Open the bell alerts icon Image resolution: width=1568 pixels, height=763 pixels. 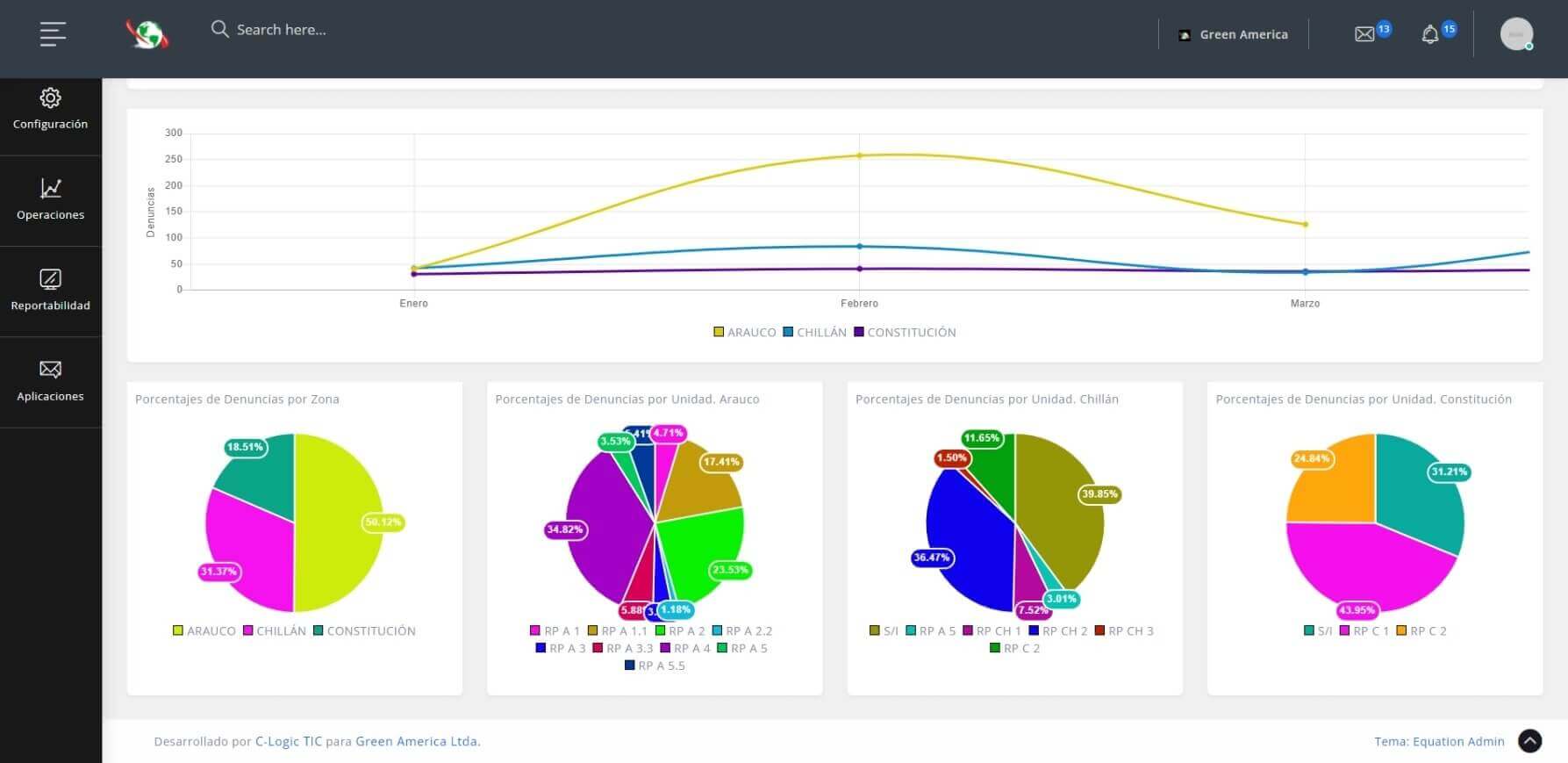point(1430,34)
